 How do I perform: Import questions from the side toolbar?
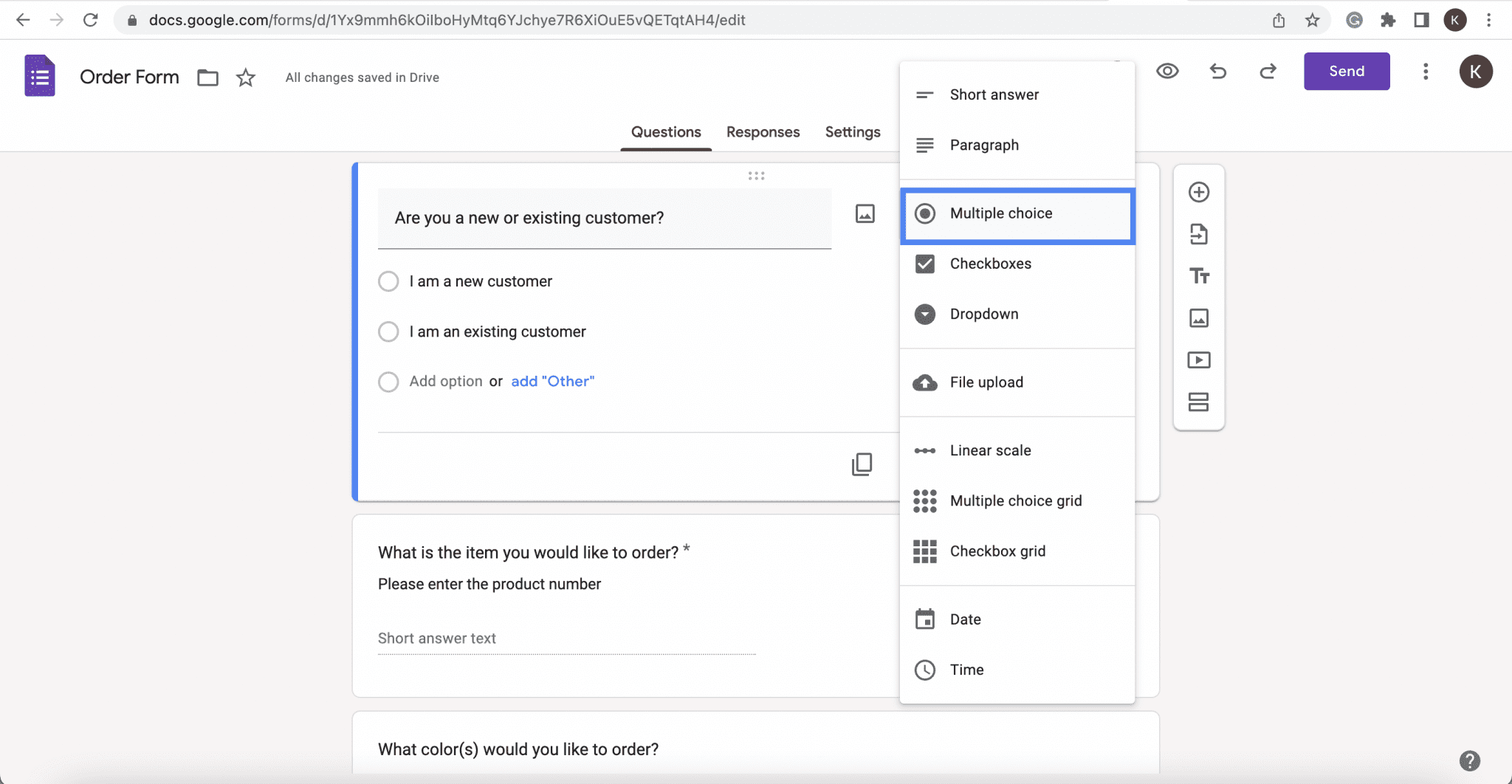coord(1199,234)
